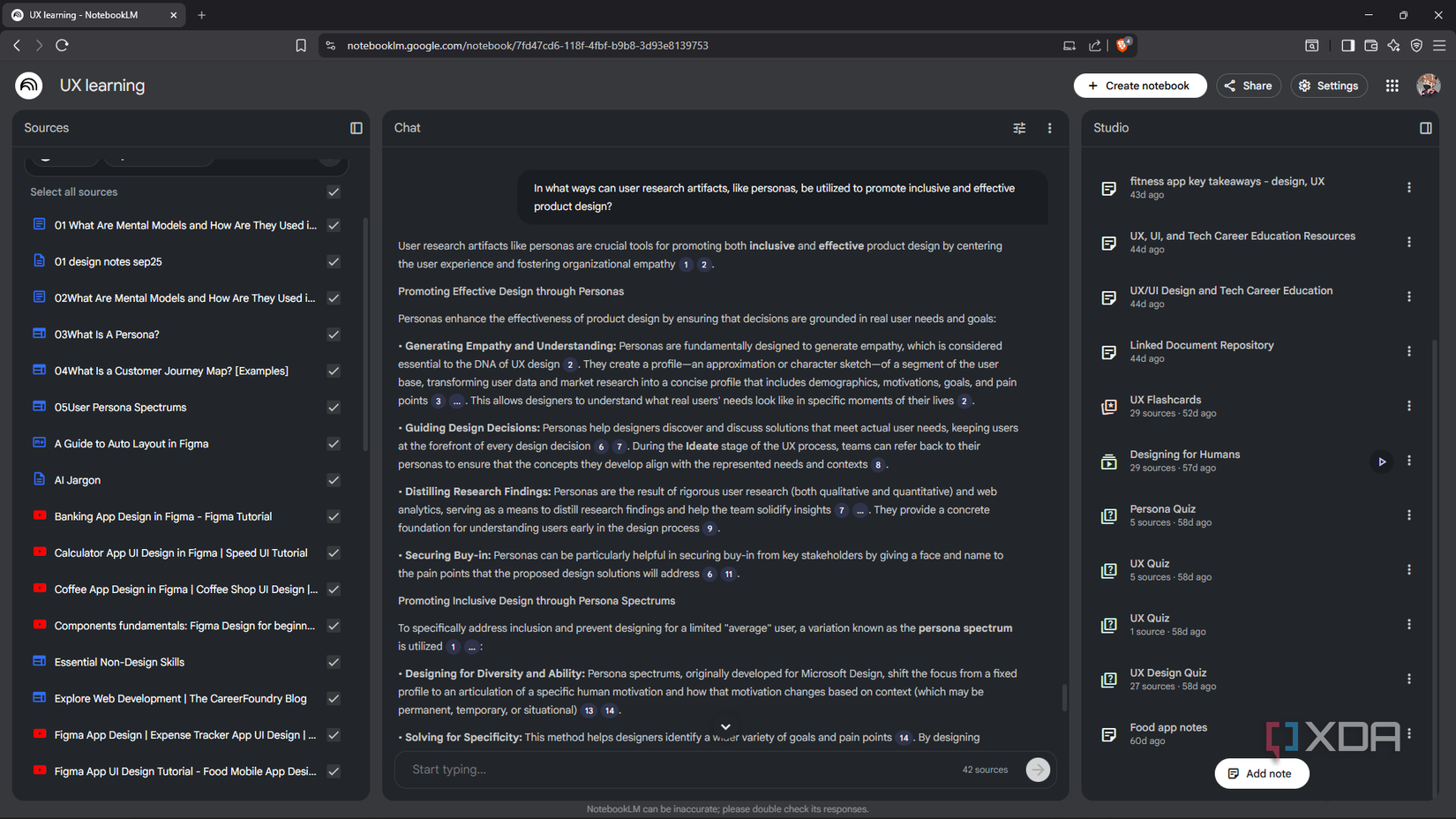Uncheck the AI Jargon source
The image size is (1456, 819).
click(334, 480)
